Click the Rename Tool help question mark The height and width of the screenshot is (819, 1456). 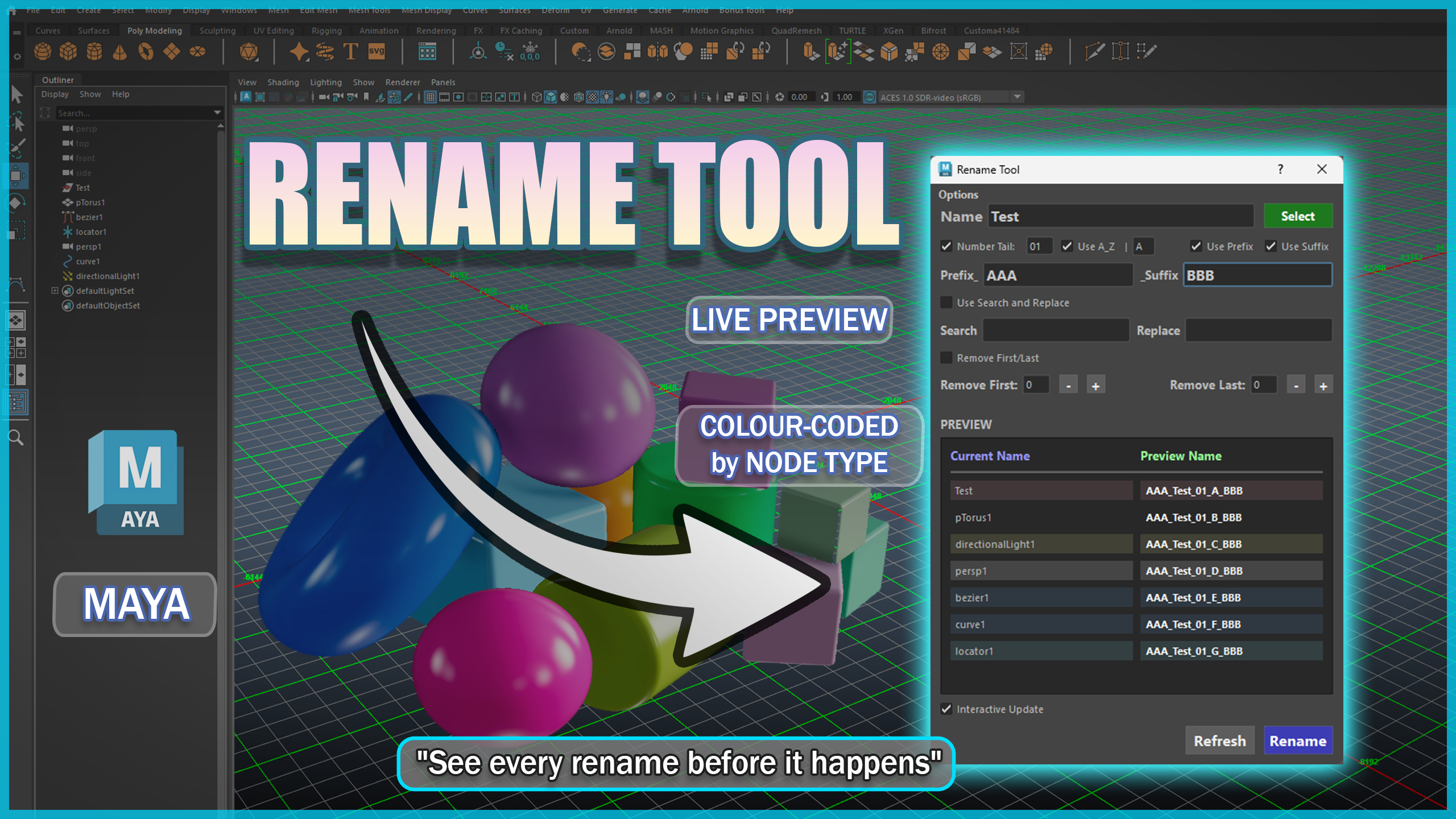click(x=1280, y=169)
